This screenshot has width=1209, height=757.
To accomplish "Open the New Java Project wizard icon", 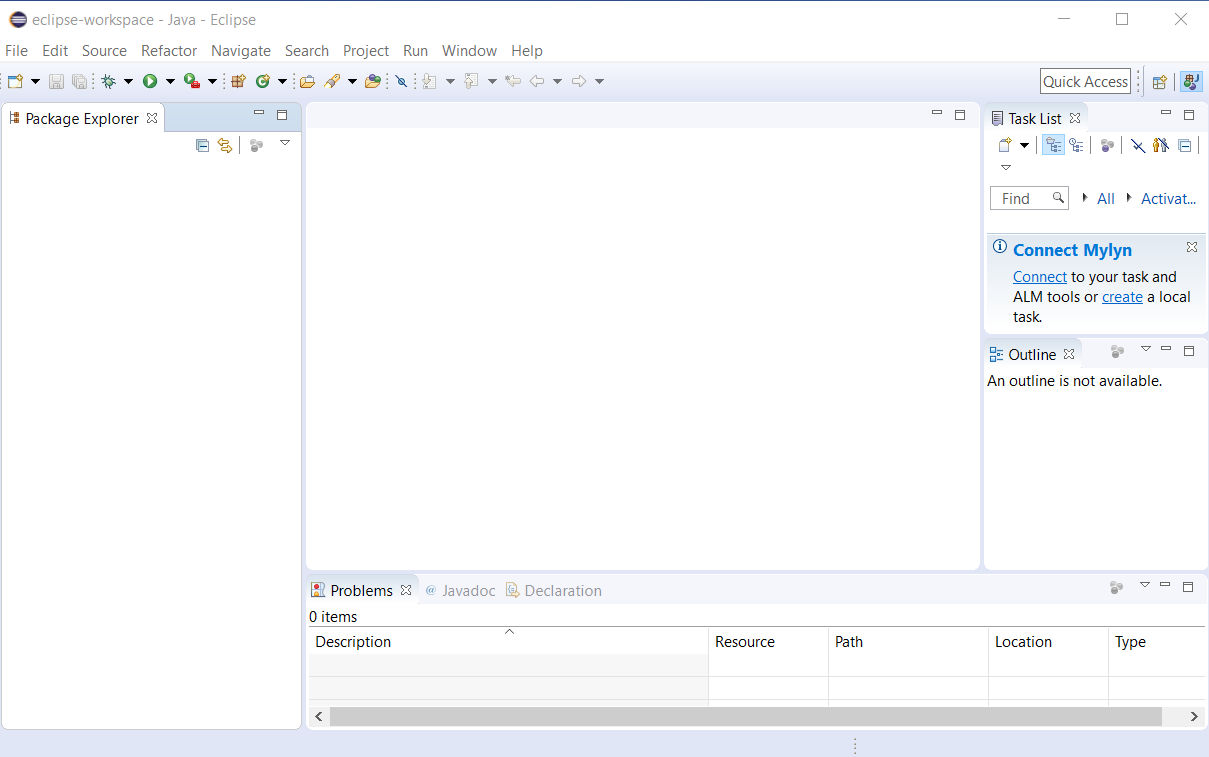I will 238,81.
